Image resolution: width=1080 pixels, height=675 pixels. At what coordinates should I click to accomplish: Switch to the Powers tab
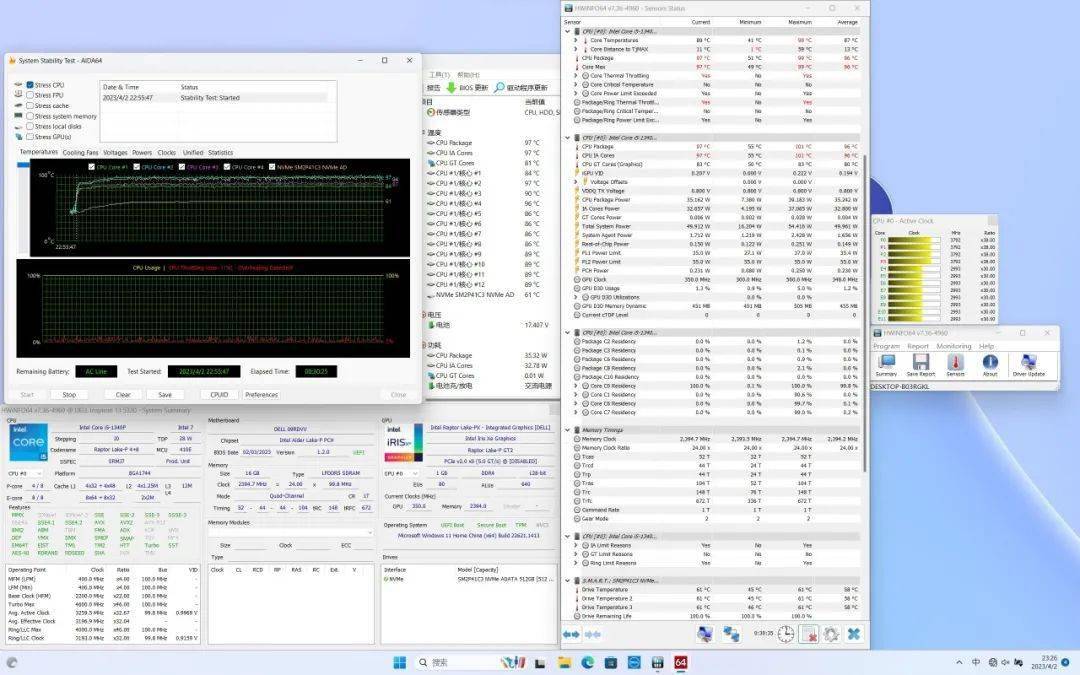pos(142,153)
